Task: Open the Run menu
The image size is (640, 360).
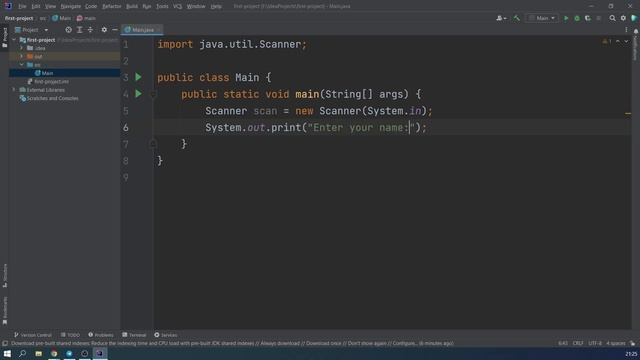Action: pyautogui.click(x=147, y=6)
